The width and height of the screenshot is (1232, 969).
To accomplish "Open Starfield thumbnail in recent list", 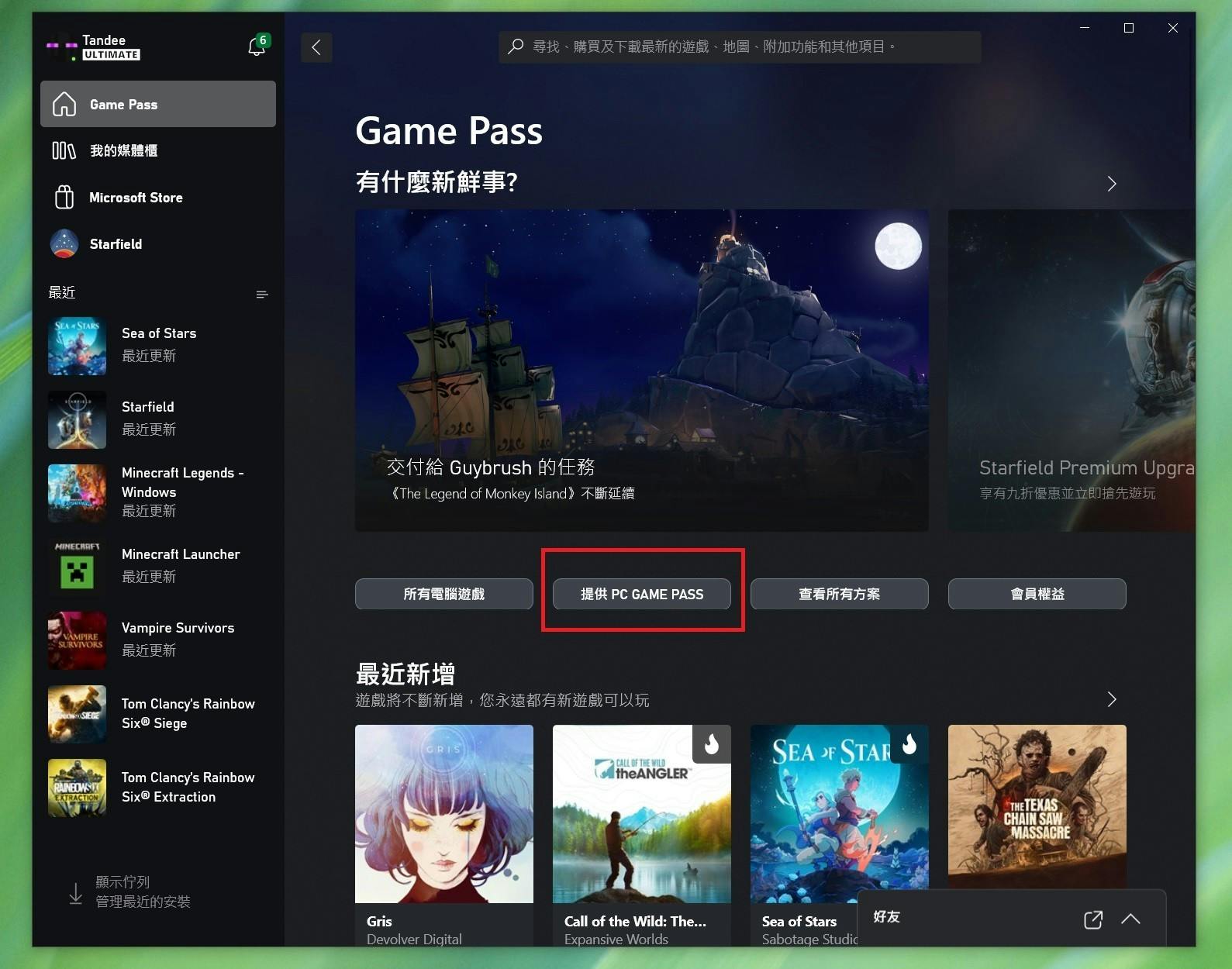I will point(77,419).
